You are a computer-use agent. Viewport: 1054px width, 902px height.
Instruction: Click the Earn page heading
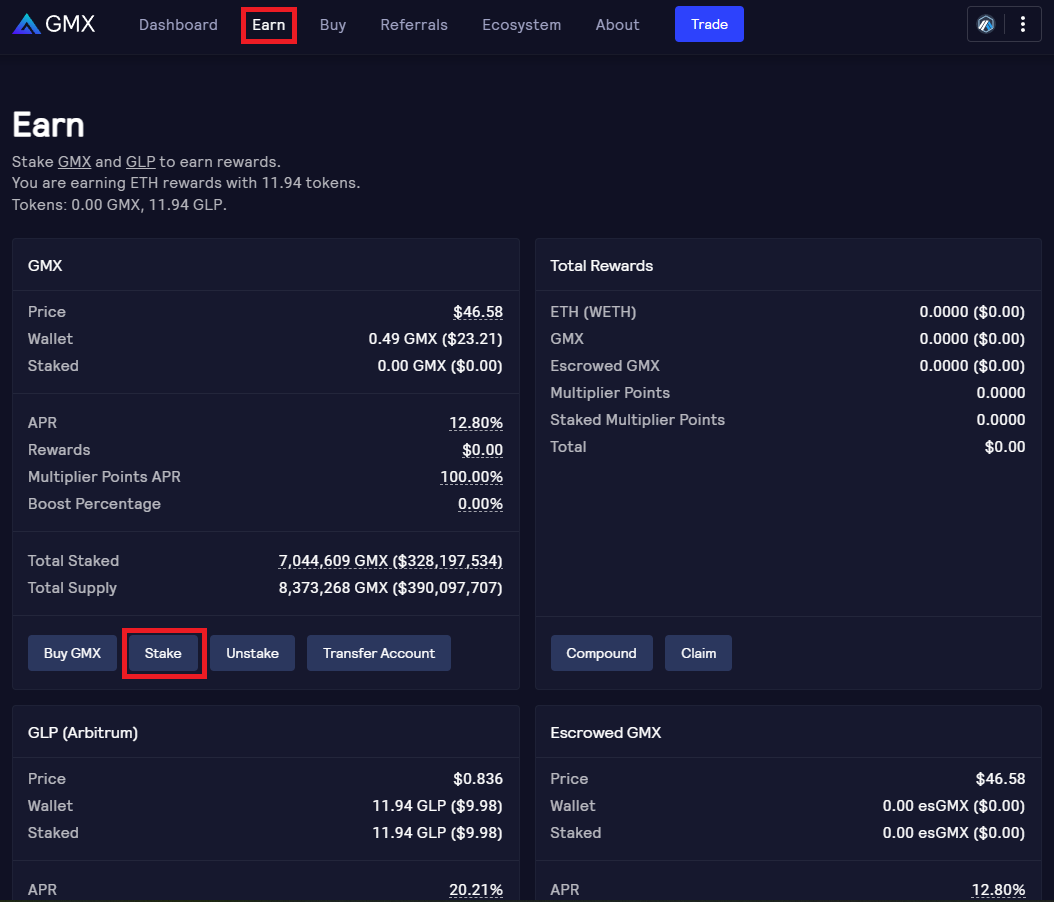coord(48,125)
